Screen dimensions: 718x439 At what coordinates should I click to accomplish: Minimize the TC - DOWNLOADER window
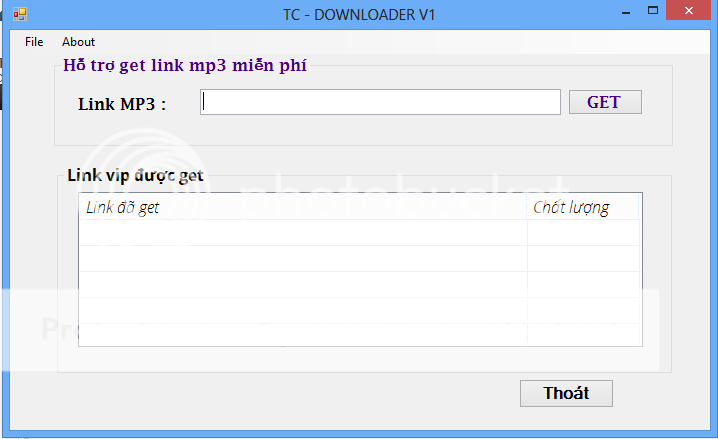[626, 12]
